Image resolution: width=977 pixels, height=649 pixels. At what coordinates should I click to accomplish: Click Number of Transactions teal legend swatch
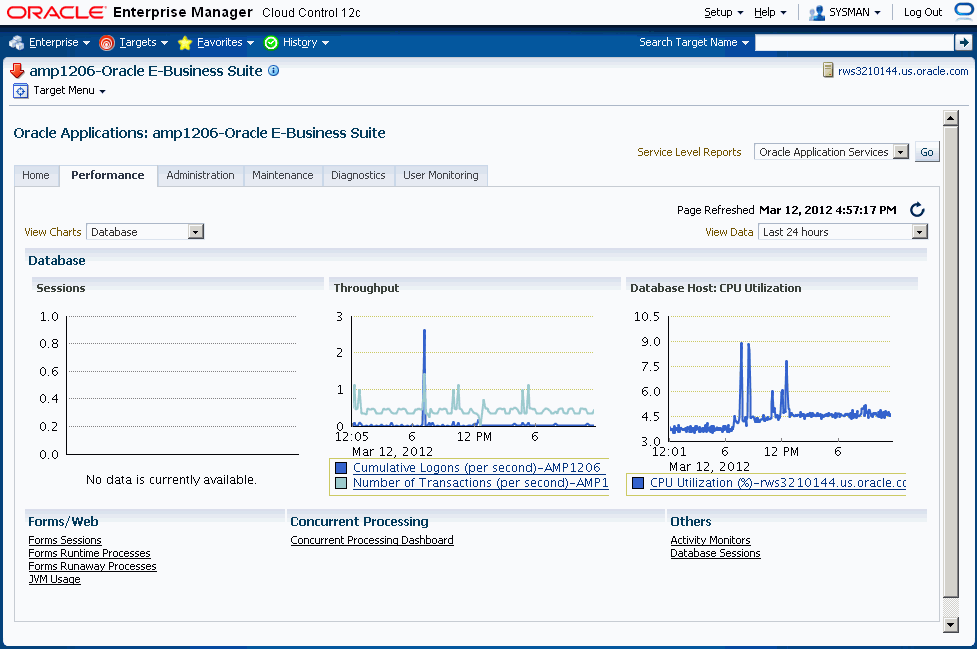pyautogui.click(x=341, y=483)
